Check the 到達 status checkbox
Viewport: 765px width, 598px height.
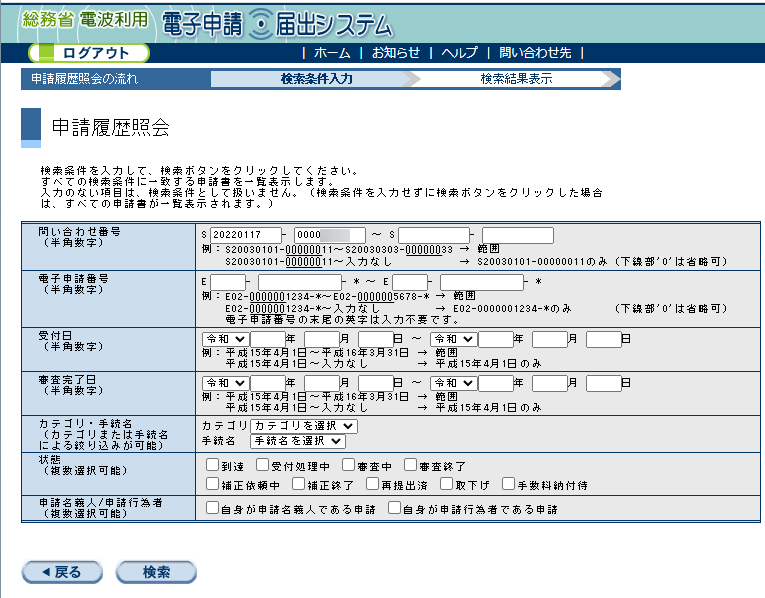click(212, 465)
